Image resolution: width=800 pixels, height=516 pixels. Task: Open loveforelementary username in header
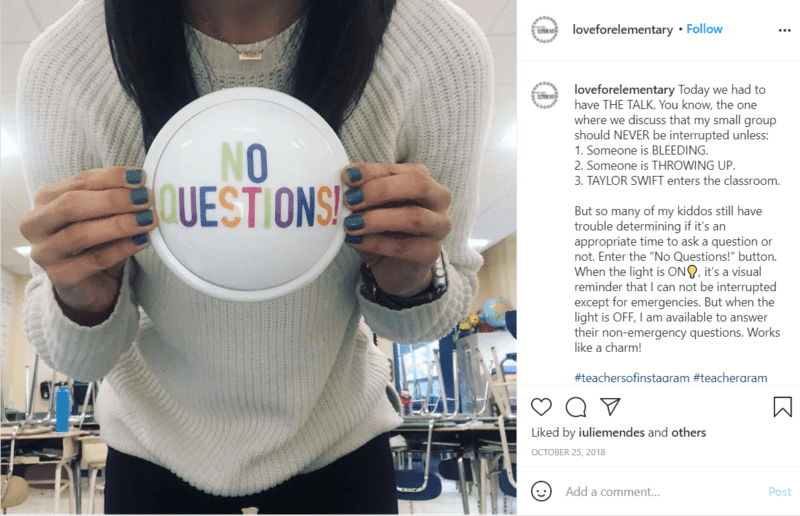[x=622, y=30]
